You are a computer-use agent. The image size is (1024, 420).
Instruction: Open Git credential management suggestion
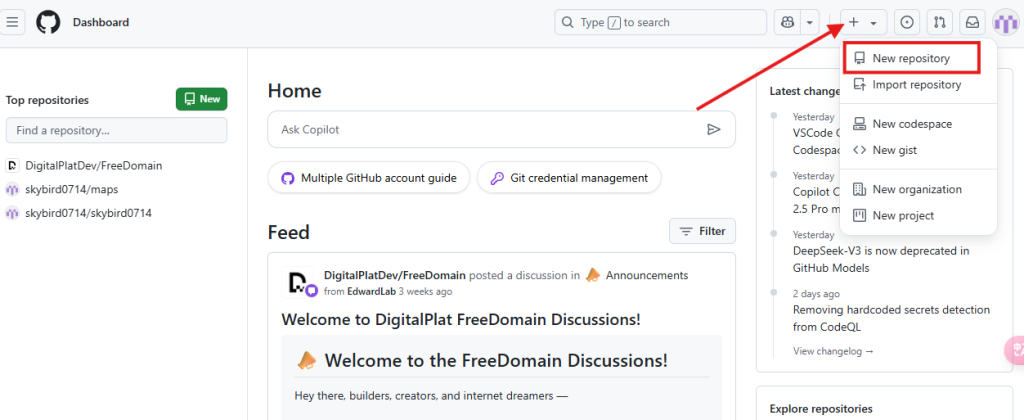tap(569, 178)
